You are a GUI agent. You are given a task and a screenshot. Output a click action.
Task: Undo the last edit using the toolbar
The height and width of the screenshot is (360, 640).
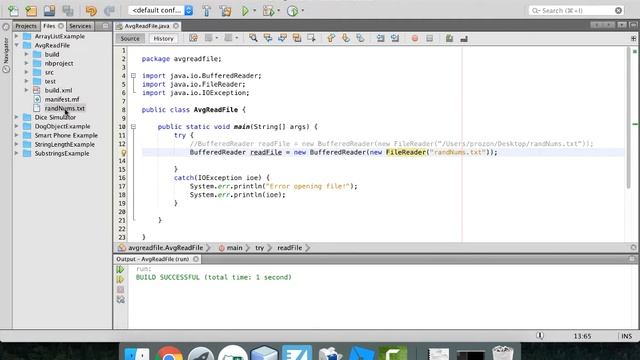click(x=91, y=11)
